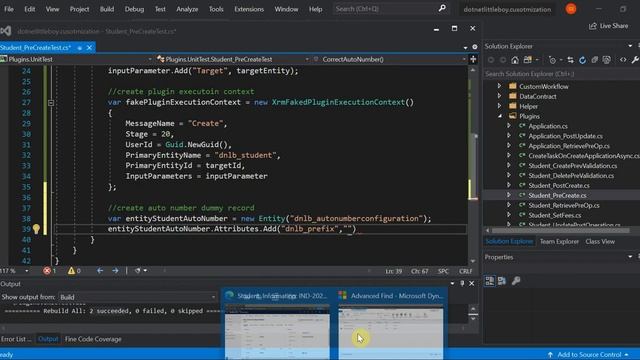Click the Collapse All icon in Solution Explorer
Image resolution: width=640 pixels, height=360 pixels.
pyautogui.click(x=595, y=60)
